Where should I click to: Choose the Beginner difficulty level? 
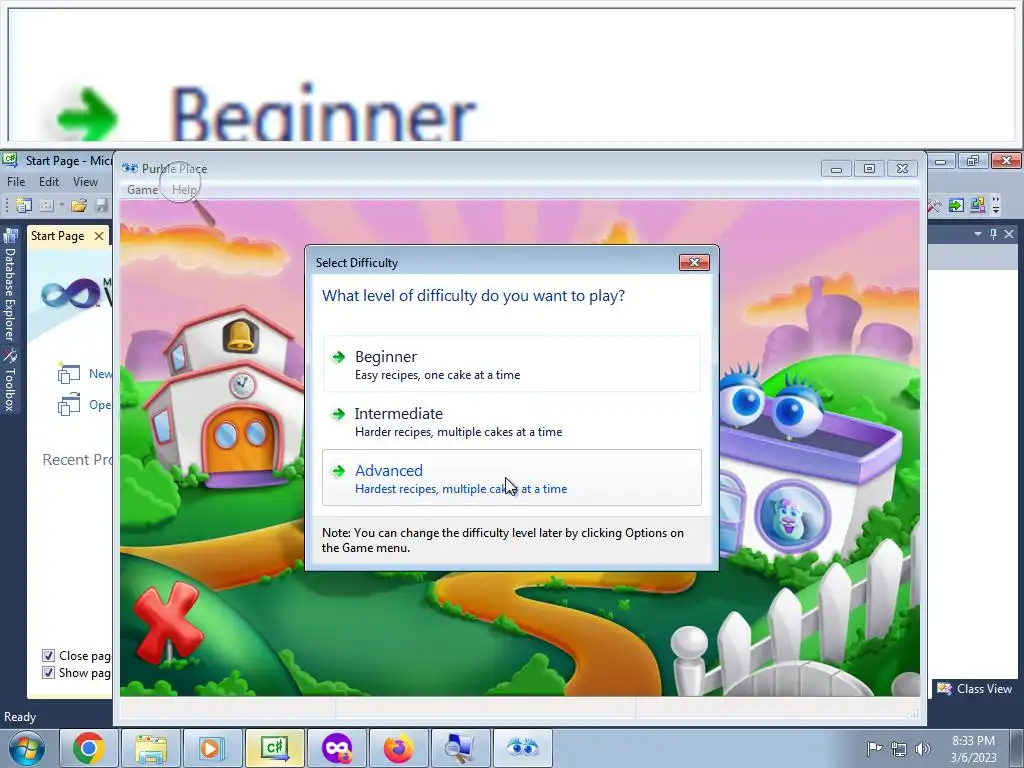point(511,364)
